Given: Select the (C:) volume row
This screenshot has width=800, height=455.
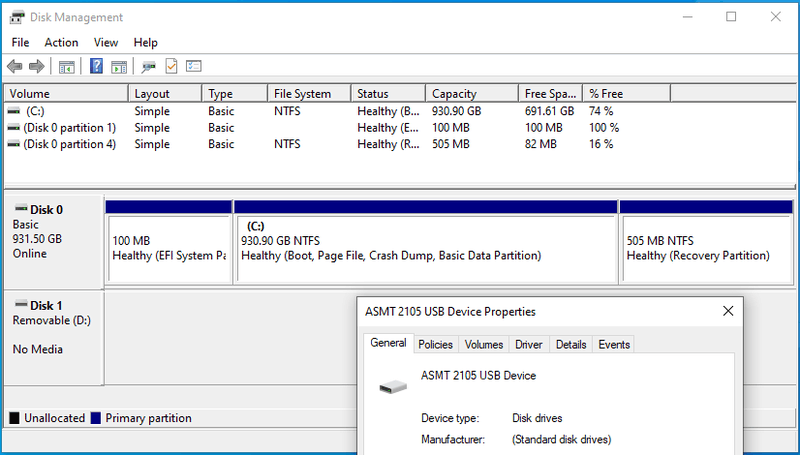Looking at the screenshot, I should coord(337,111).
